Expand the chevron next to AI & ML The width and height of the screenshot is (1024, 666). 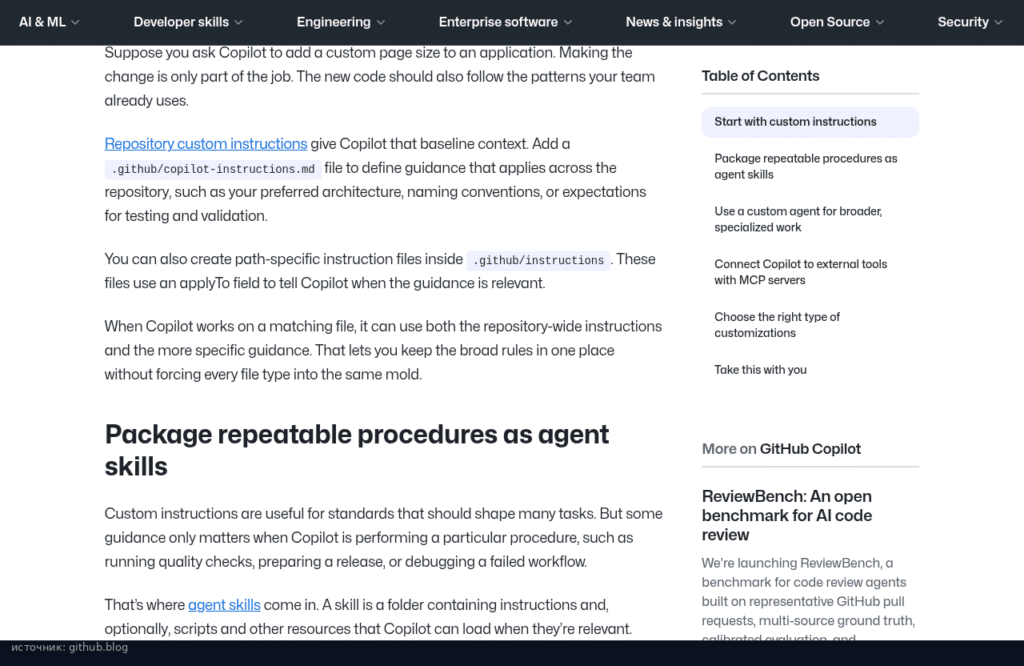75,23
